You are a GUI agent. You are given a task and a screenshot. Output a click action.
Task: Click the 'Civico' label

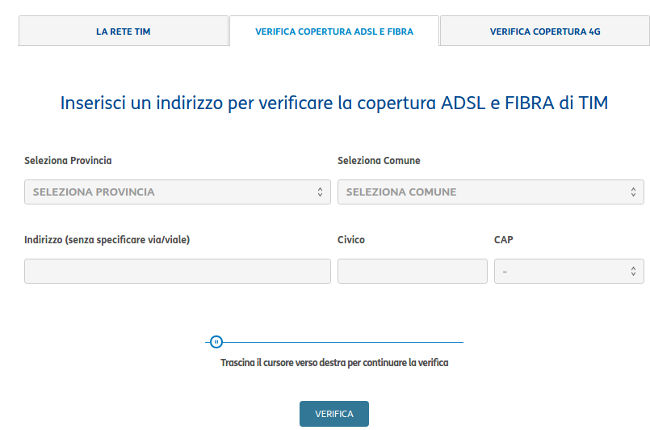click(x=351, y=240)
